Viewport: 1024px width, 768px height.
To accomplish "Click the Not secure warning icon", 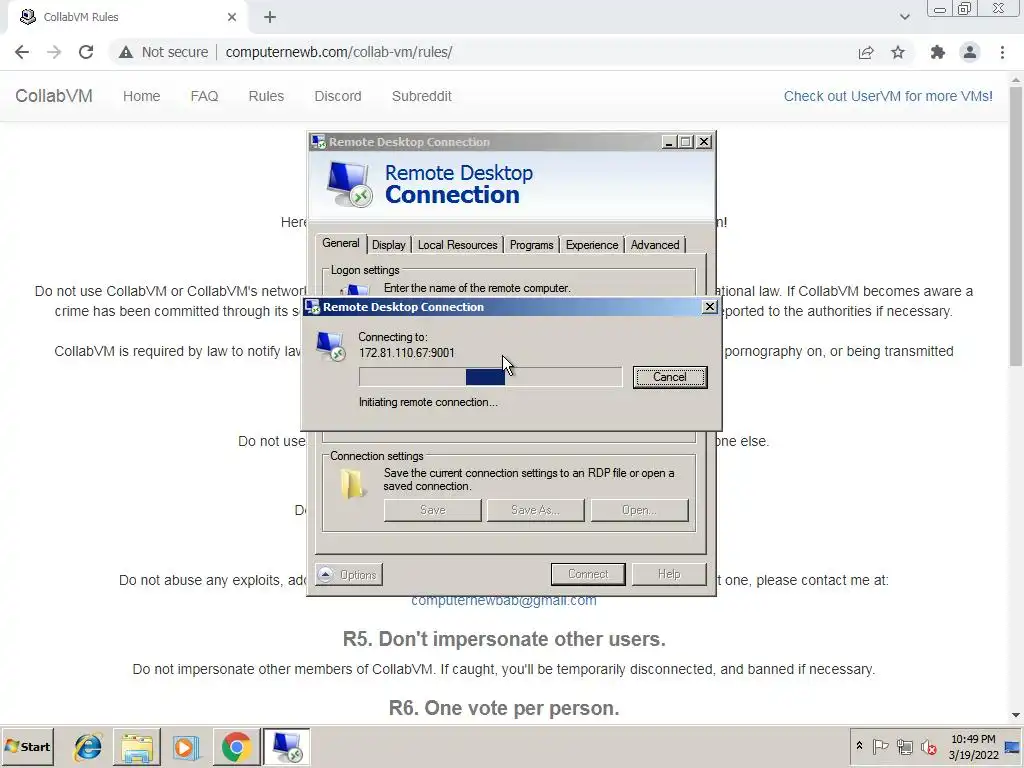I will coord(125,52).
